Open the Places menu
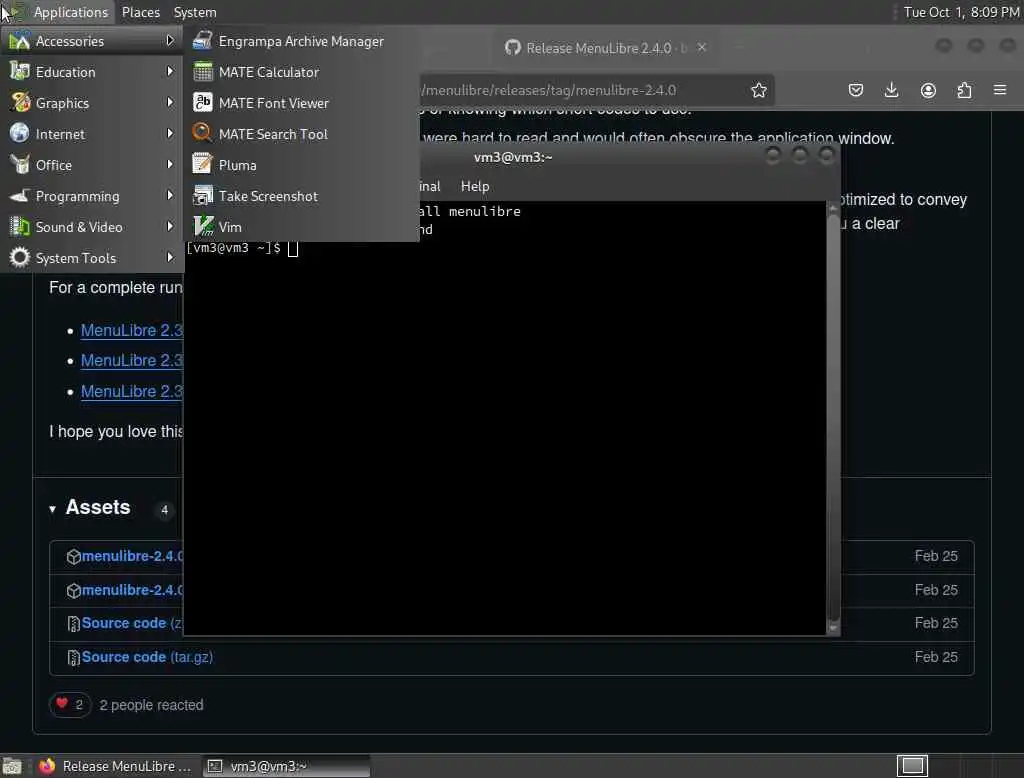1024x778 pixels. pyautogui.click(x=140, y=12)
